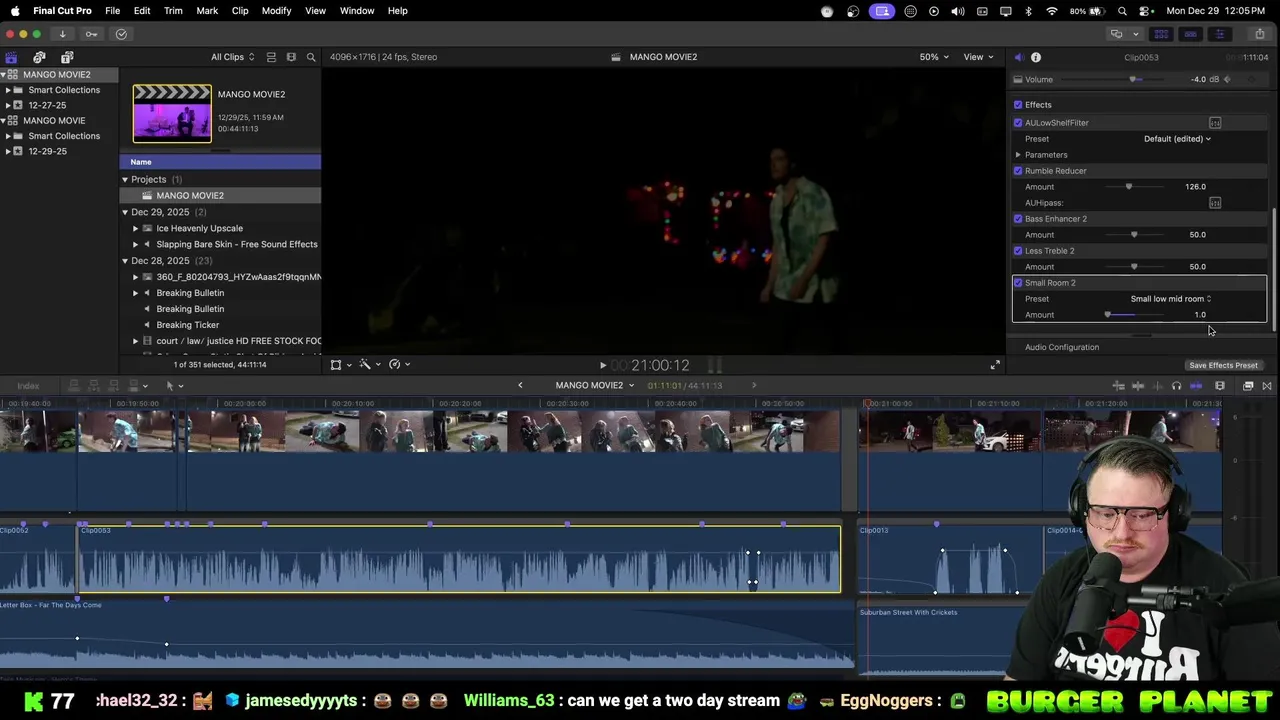Open the All Clips filter dropdown
1280x720 pixels.
[232, 57]
